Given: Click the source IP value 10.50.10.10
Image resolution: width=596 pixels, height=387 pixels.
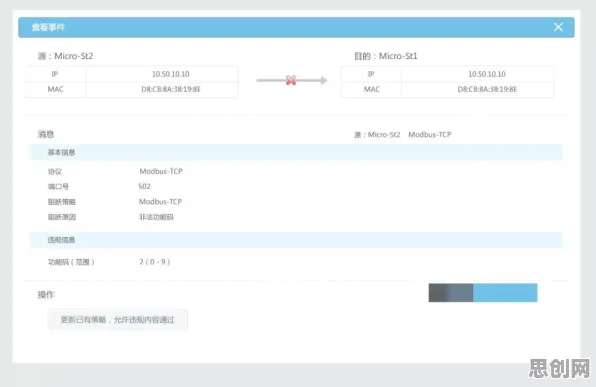Looking at the screenshot, I should click(x=171, y=74).
